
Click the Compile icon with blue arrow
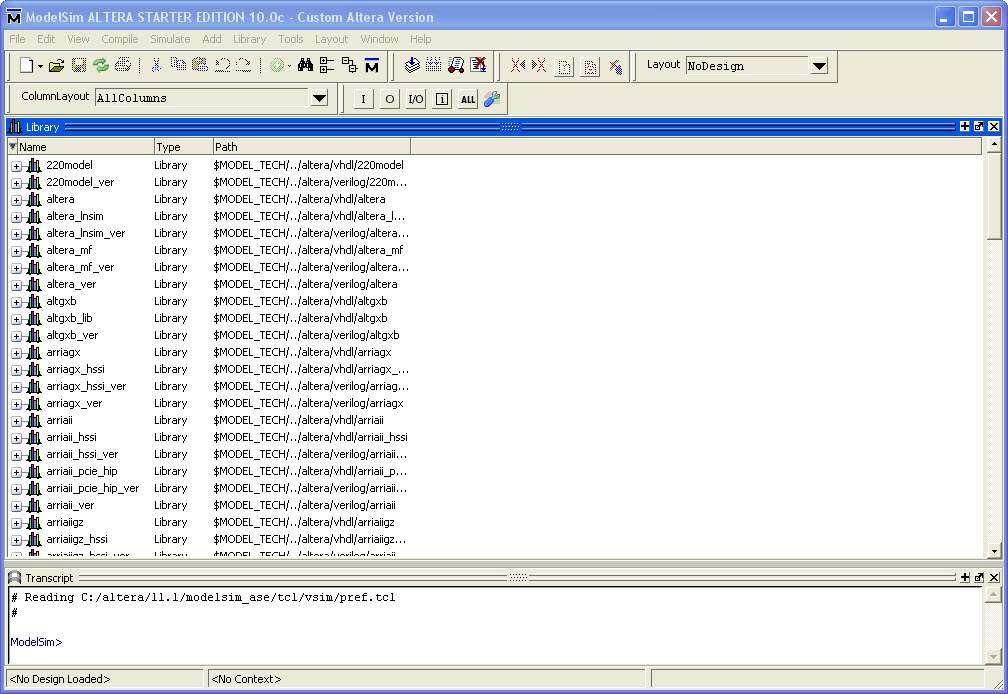click(412, 65)
